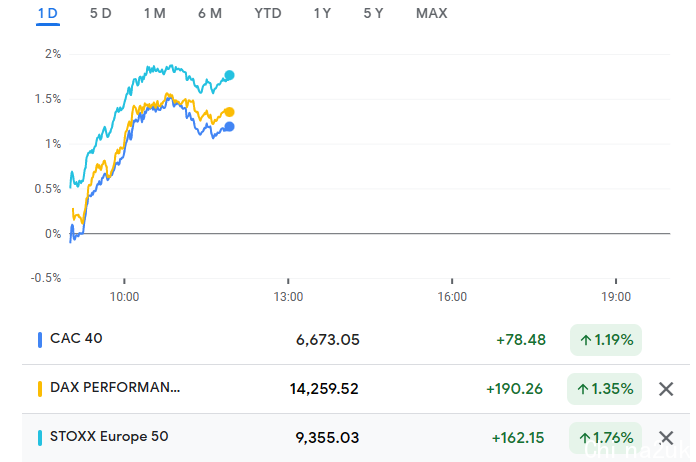
Task: Click the +190.26 change value
Action: click(x=514, y=389)
